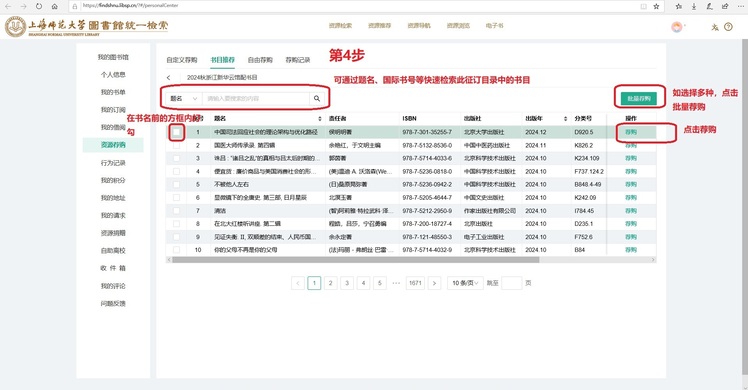This screenshot has height=390, width=748.
Task: Open 我的书单 in sidebar
Action: pos(113,92)
